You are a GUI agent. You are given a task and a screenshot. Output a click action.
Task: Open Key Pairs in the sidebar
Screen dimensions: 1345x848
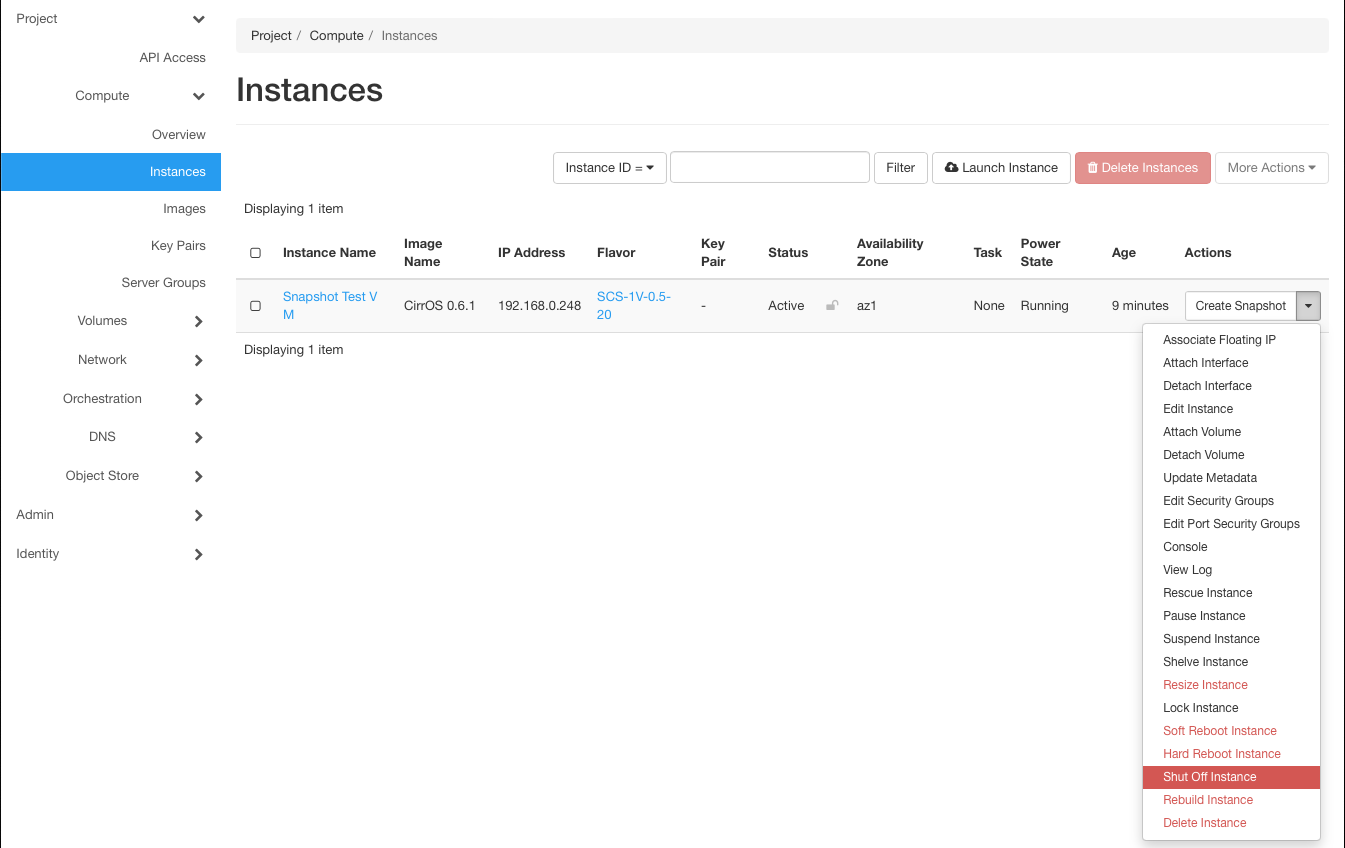pos(178,246)
